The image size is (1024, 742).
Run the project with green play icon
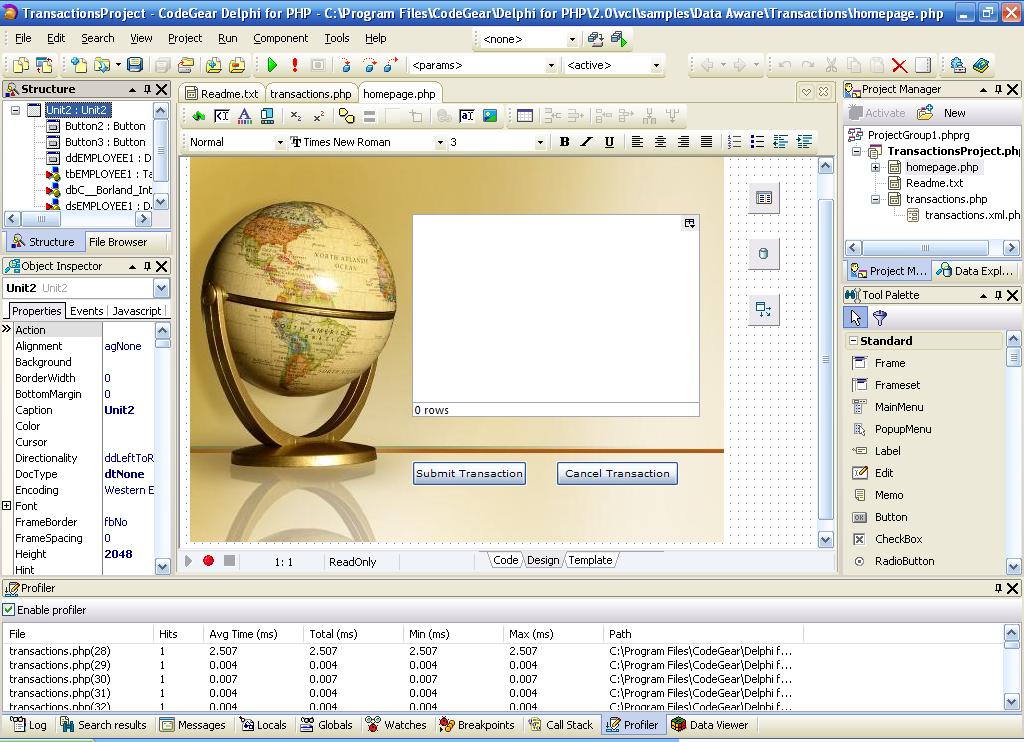(x=272, y=65)
